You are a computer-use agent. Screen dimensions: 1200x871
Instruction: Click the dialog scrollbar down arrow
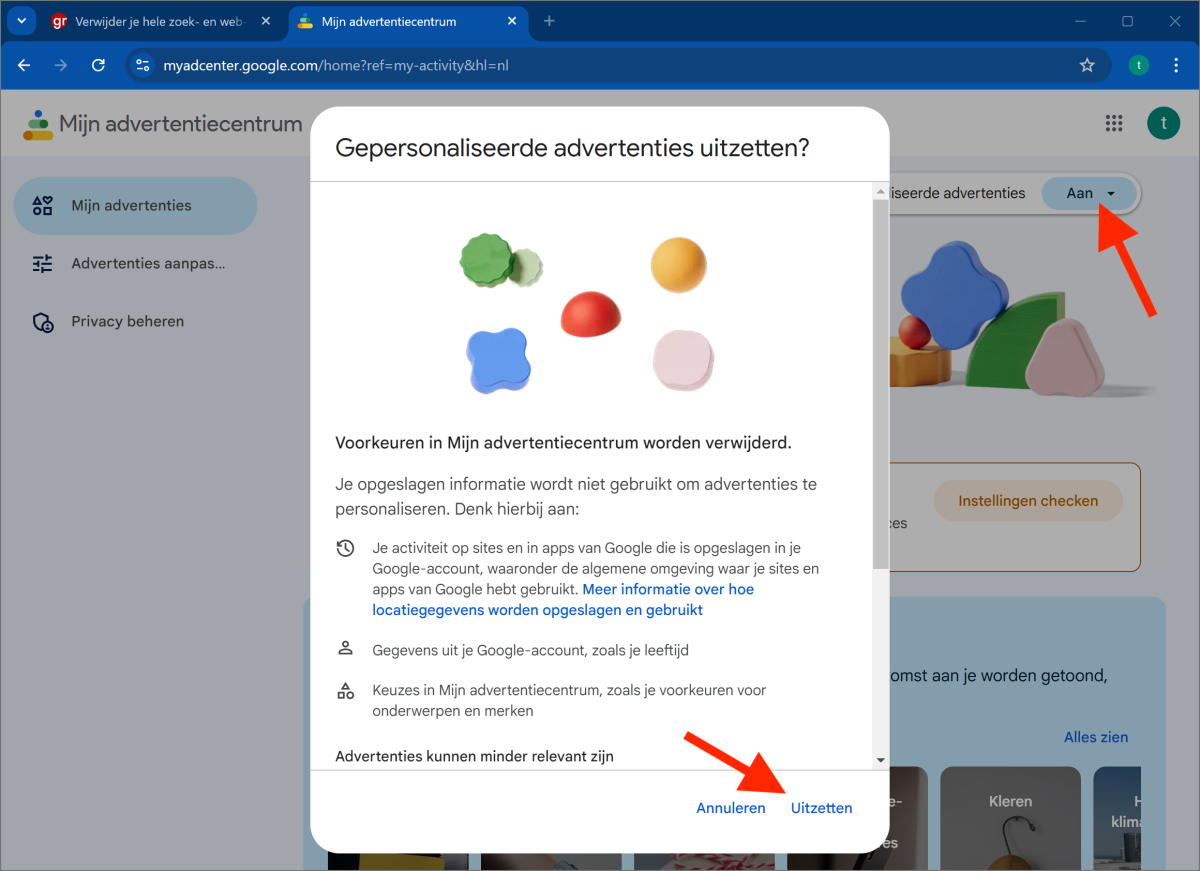pos(880,760)
